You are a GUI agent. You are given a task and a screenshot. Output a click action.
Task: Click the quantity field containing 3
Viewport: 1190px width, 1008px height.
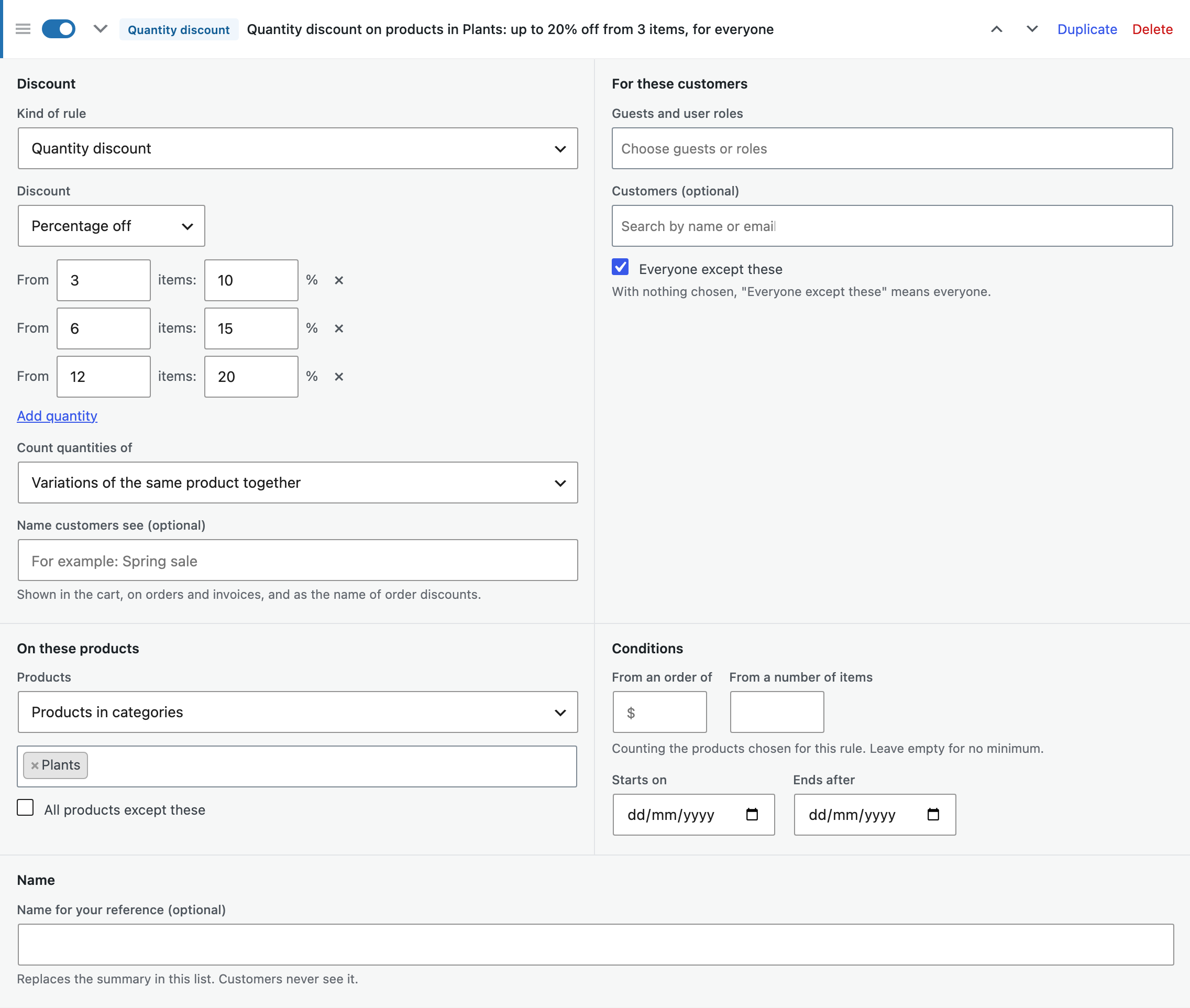(x=103, y=281)
